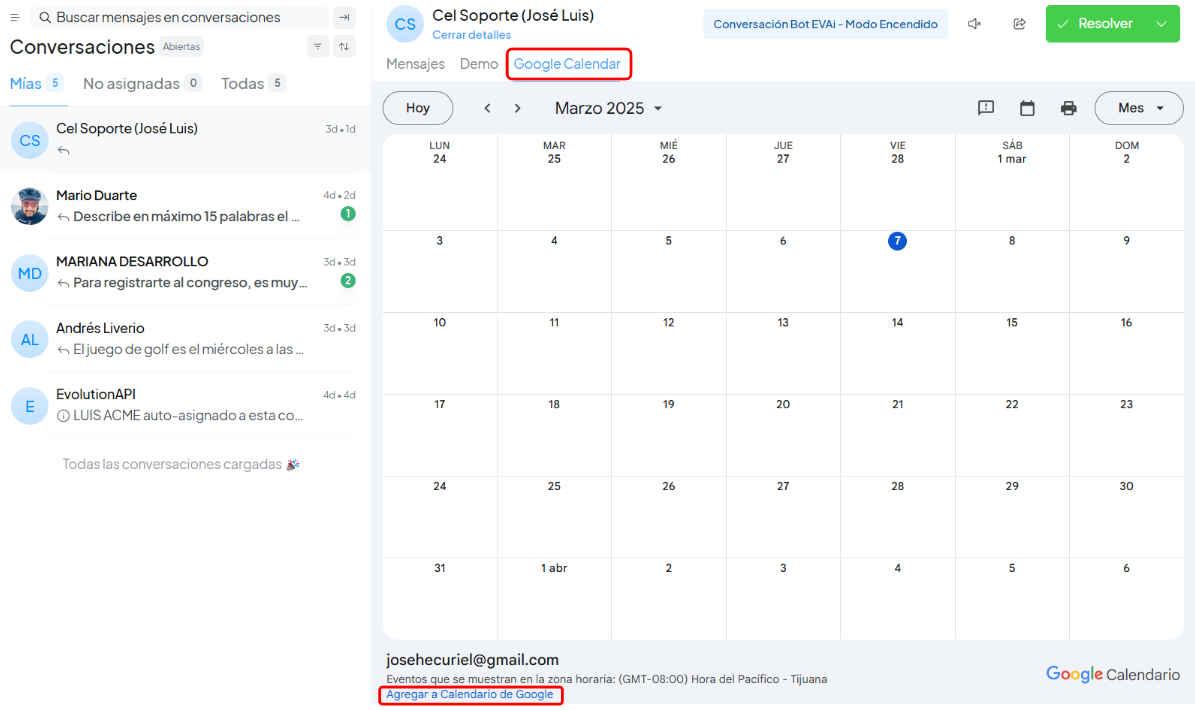The width and height of the screenshot is (1195, 710).
Task: Go to next month arrow
Action: [517, 108]
